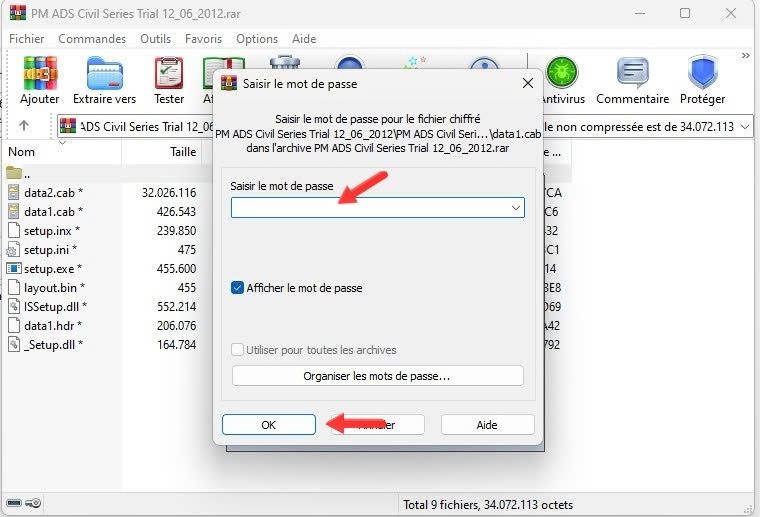The image size is (760, 517).
Task: Open the Fichier menu
Action: [x=28, y=39]
